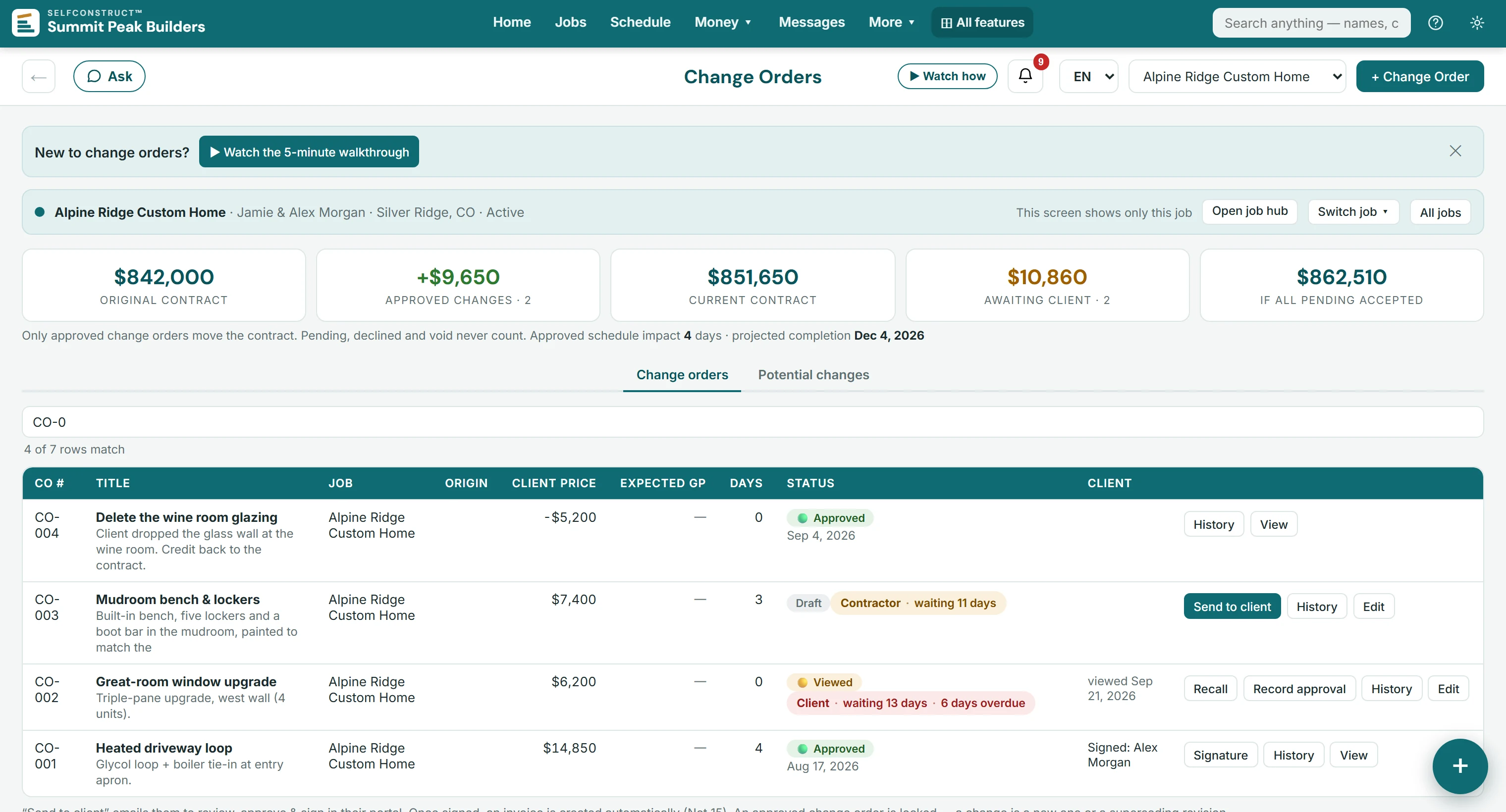View CO-001 Heated driveway loop

click(x=1353, y=755)
